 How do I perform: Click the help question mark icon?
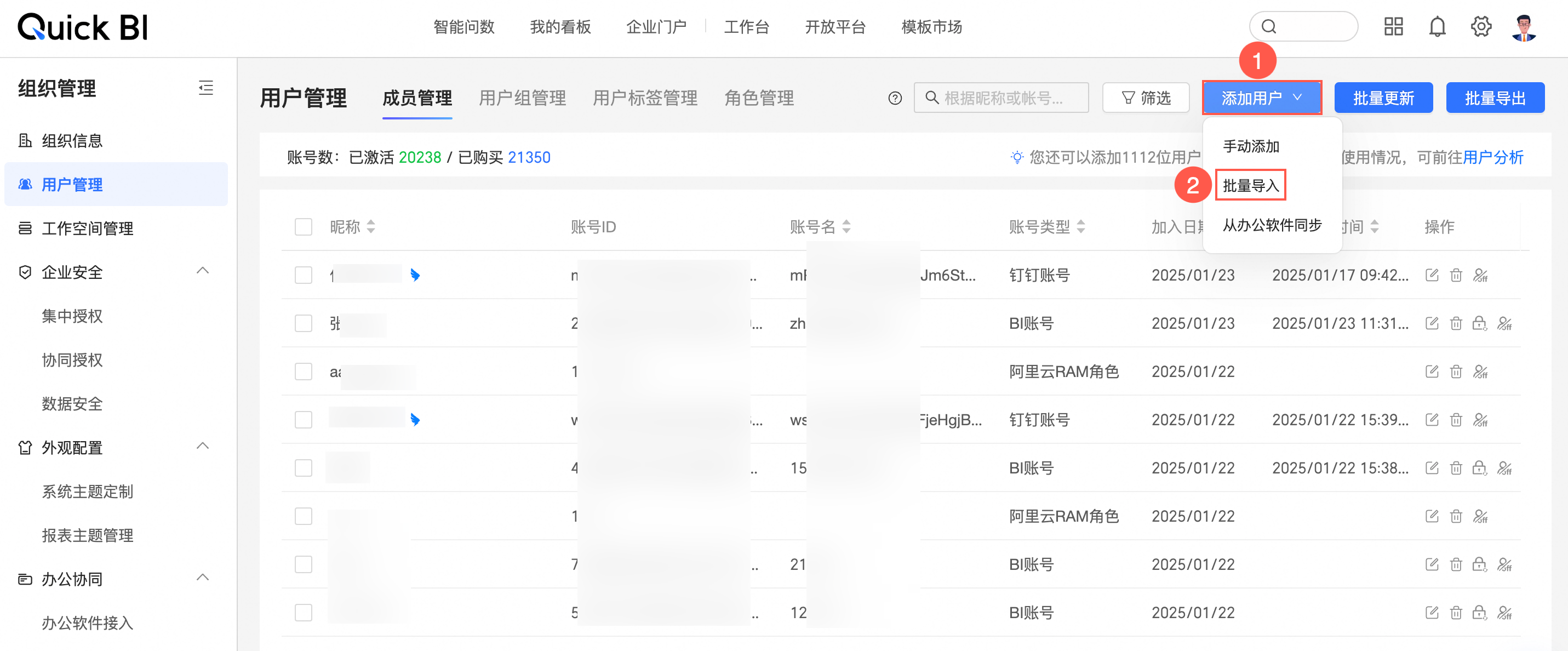[x=894, y=98]
